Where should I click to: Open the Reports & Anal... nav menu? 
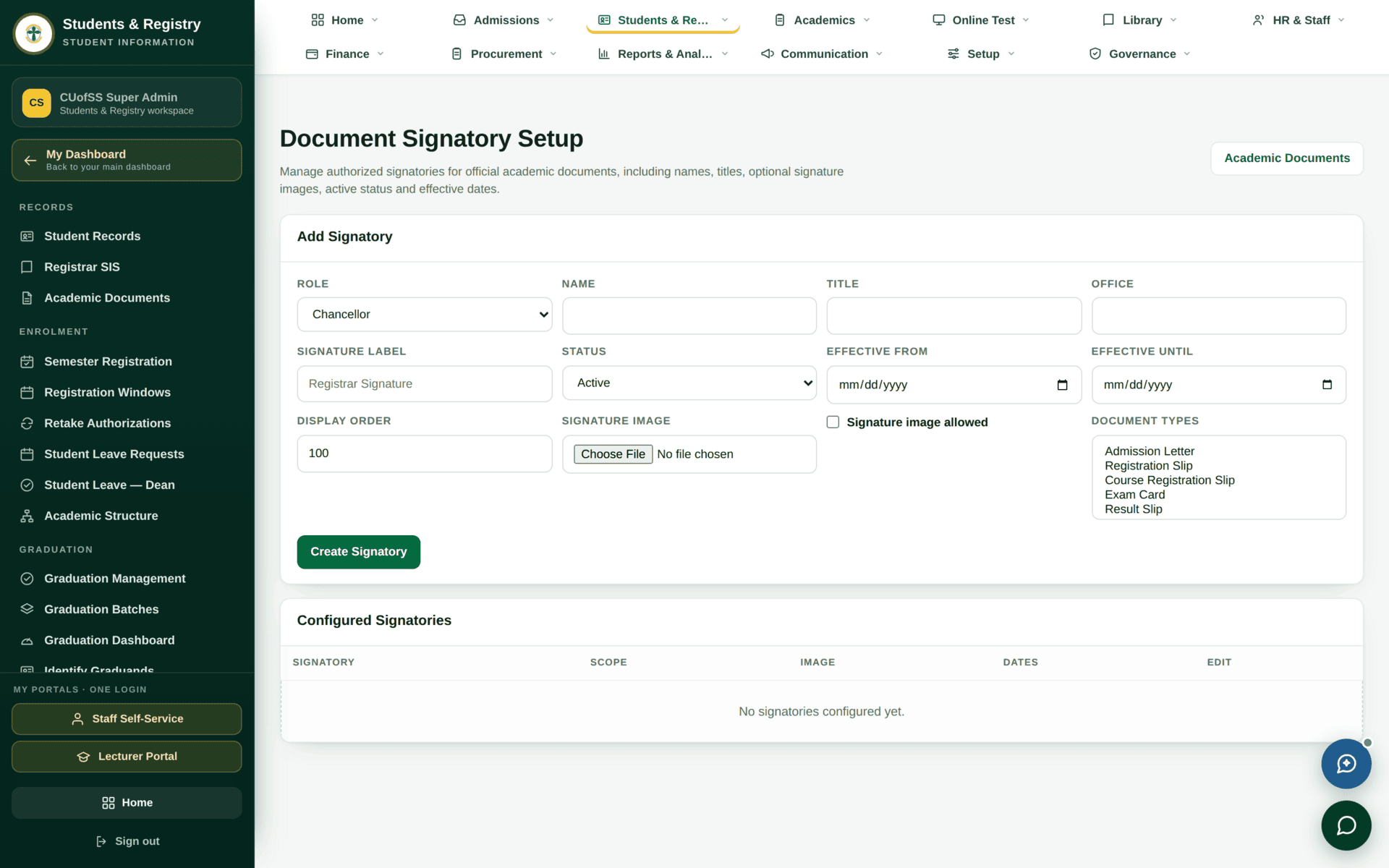click(x=663, y=54)
